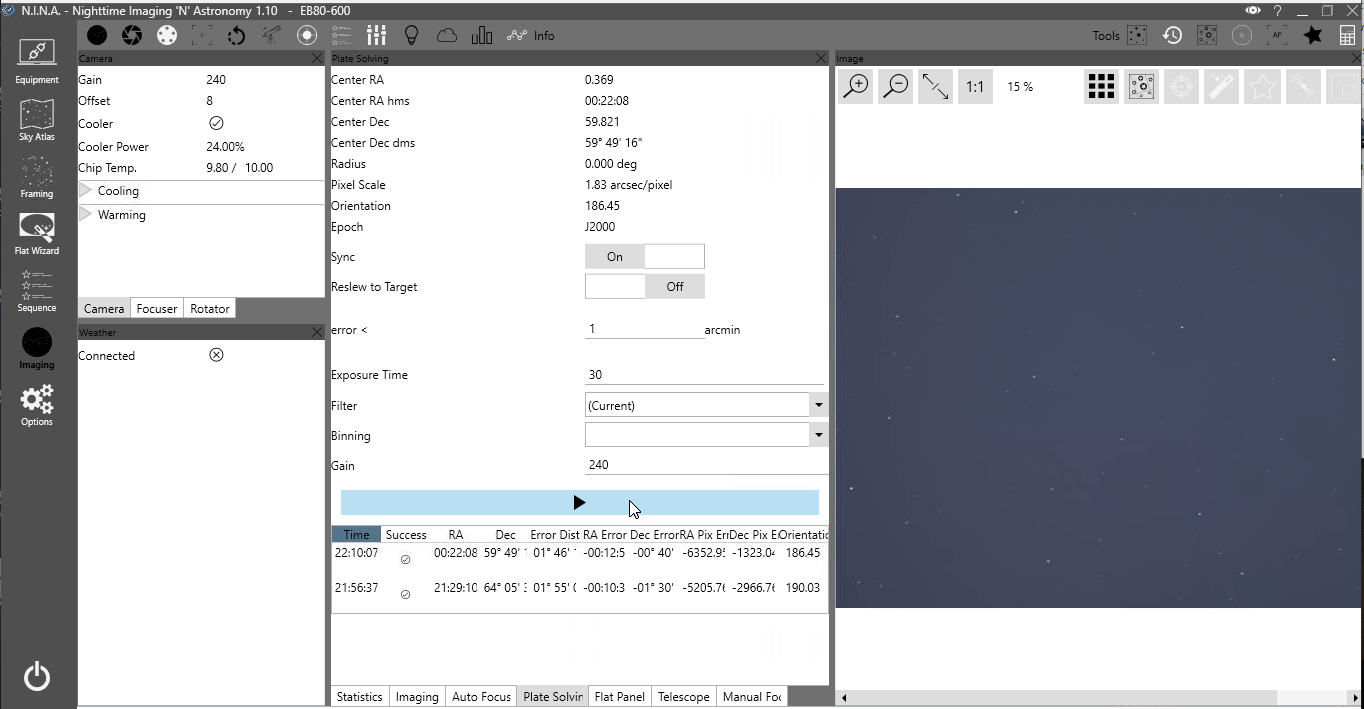1364x709 pixels.
Task: Click the Exposure Time input field
Action: coord(703,375)
